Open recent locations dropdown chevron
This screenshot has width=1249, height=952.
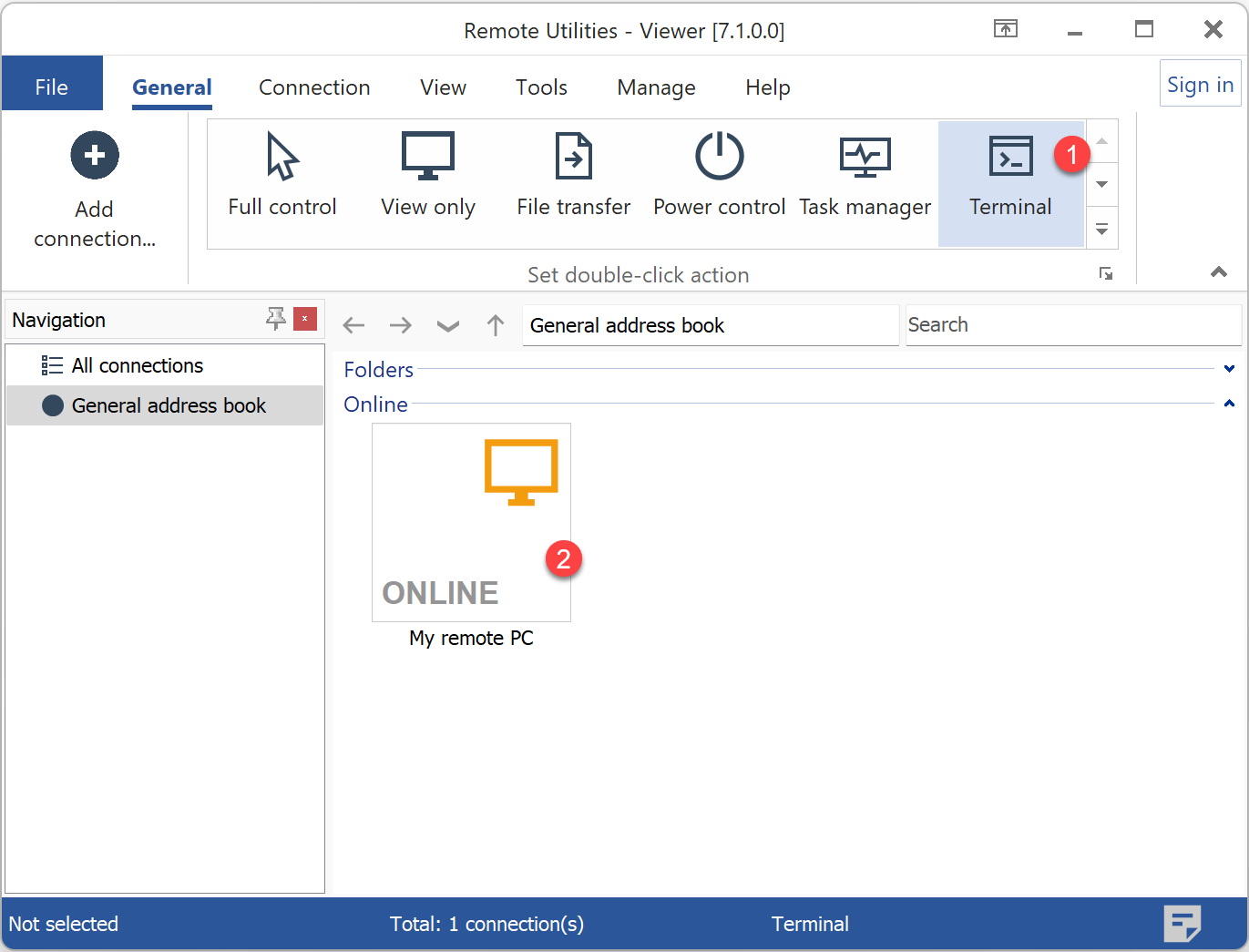tap(448, 326)
